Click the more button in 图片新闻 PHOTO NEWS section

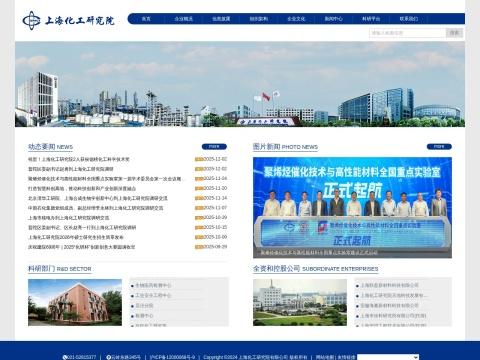click(439, 147)
